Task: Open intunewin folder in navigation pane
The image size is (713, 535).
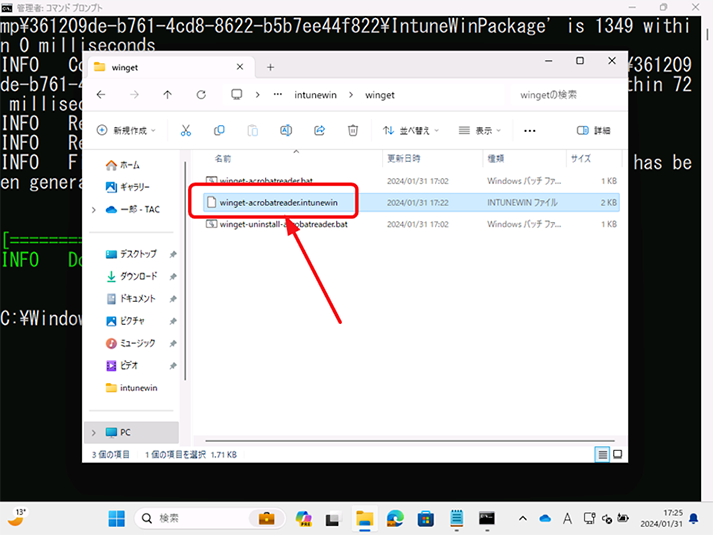Action: (131, 388)
